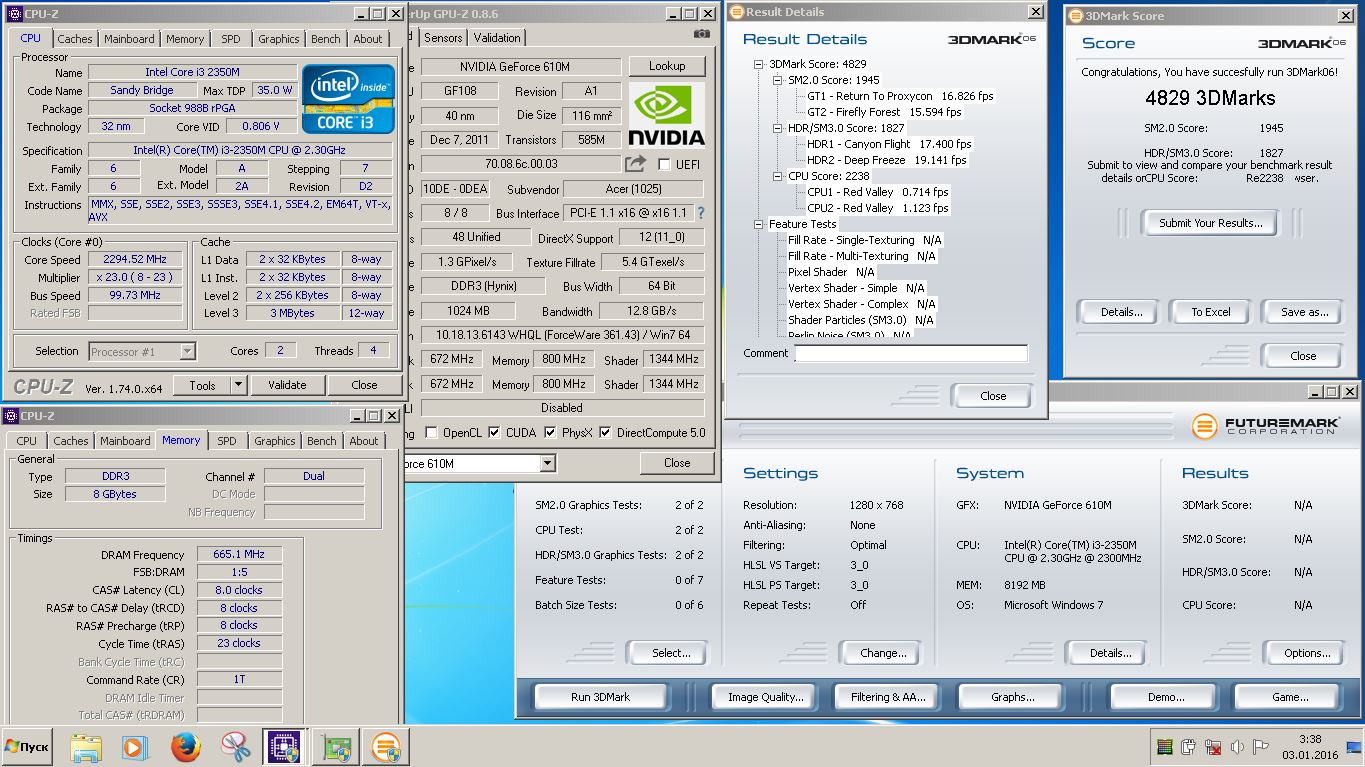Open the Action Center flag icon
The image size is (1365, 767).
pyautogui.click(x=1261, y=747)
